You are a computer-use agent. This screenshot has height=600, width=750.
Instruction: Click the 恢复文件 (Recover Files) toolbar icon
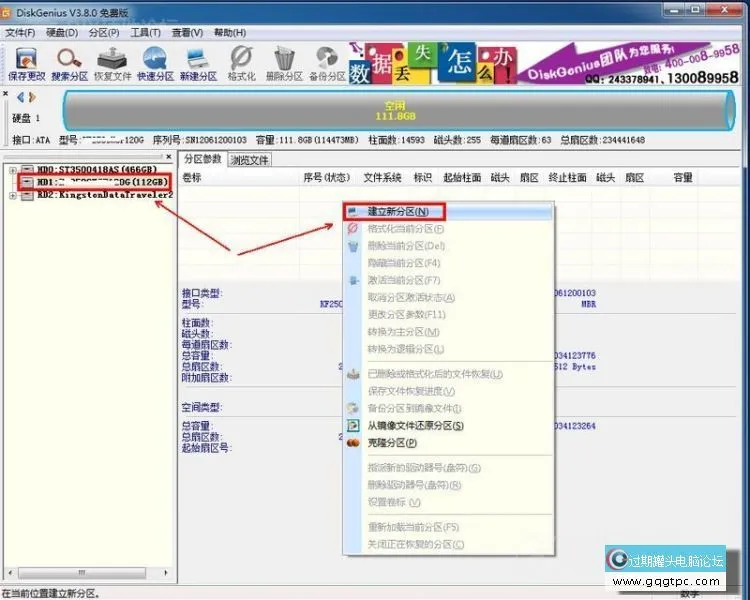112,60
